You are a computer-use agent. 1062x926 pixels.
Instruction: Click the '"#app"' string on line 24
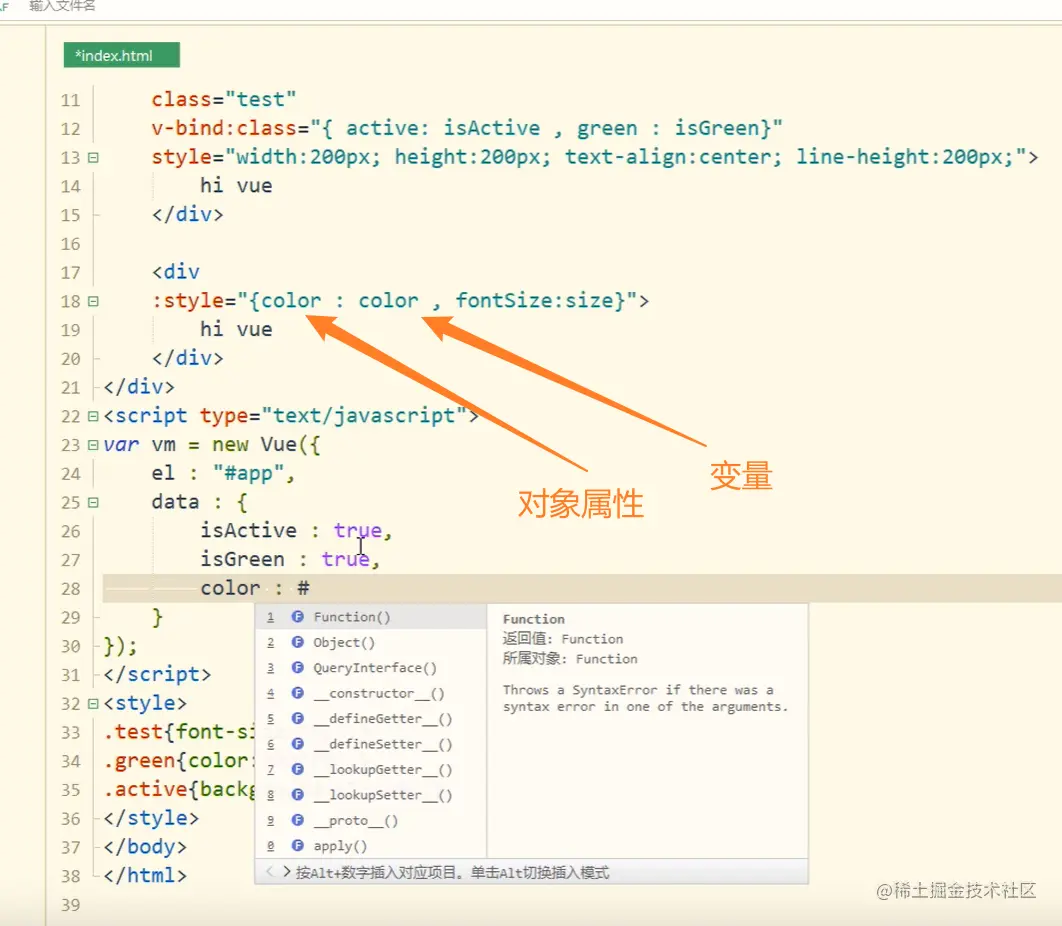click(249, 473)
